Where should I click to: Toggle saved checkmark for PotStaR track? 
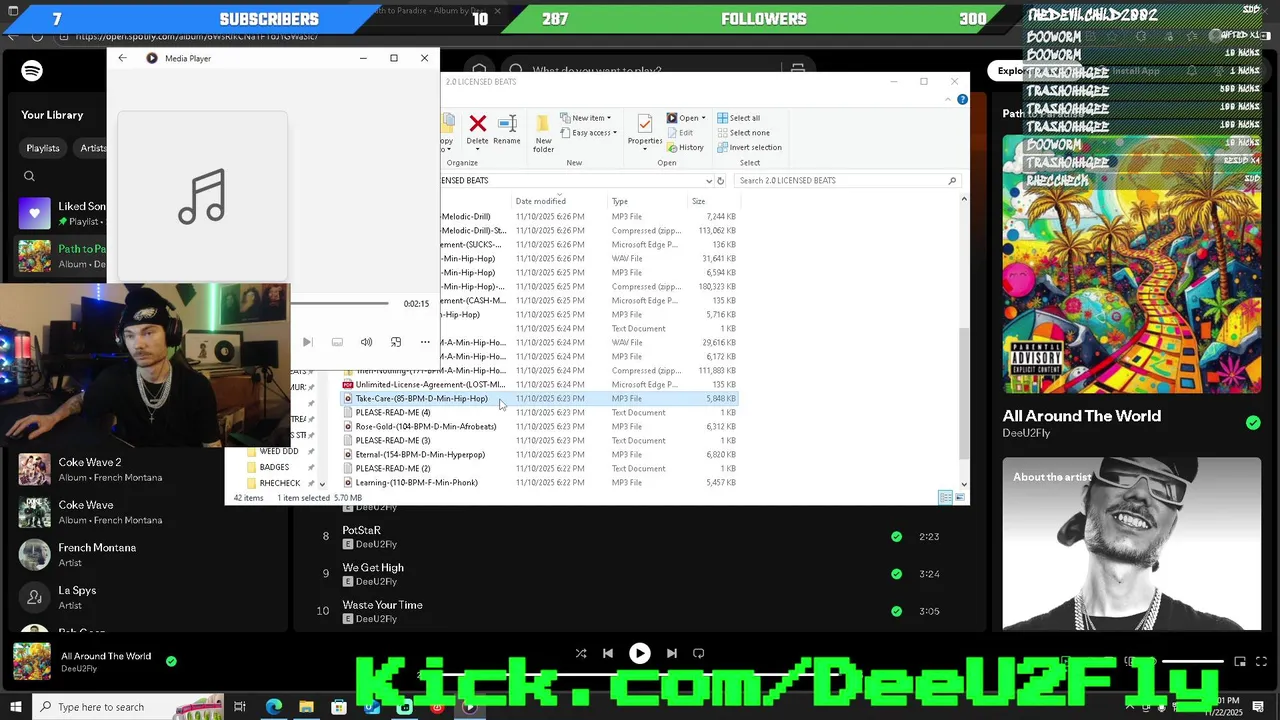[896, 537]
